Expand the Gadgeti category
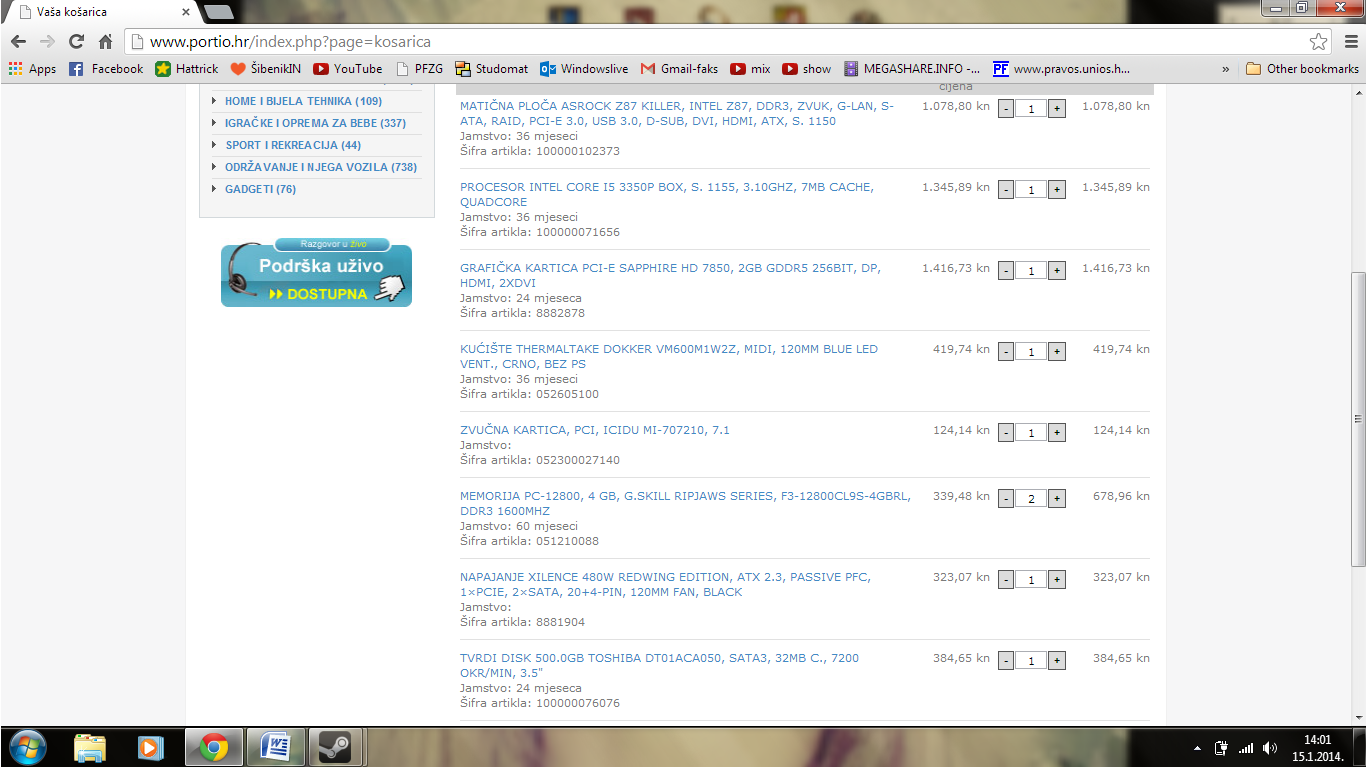The image size is (1366, 768). pos(260,189)
